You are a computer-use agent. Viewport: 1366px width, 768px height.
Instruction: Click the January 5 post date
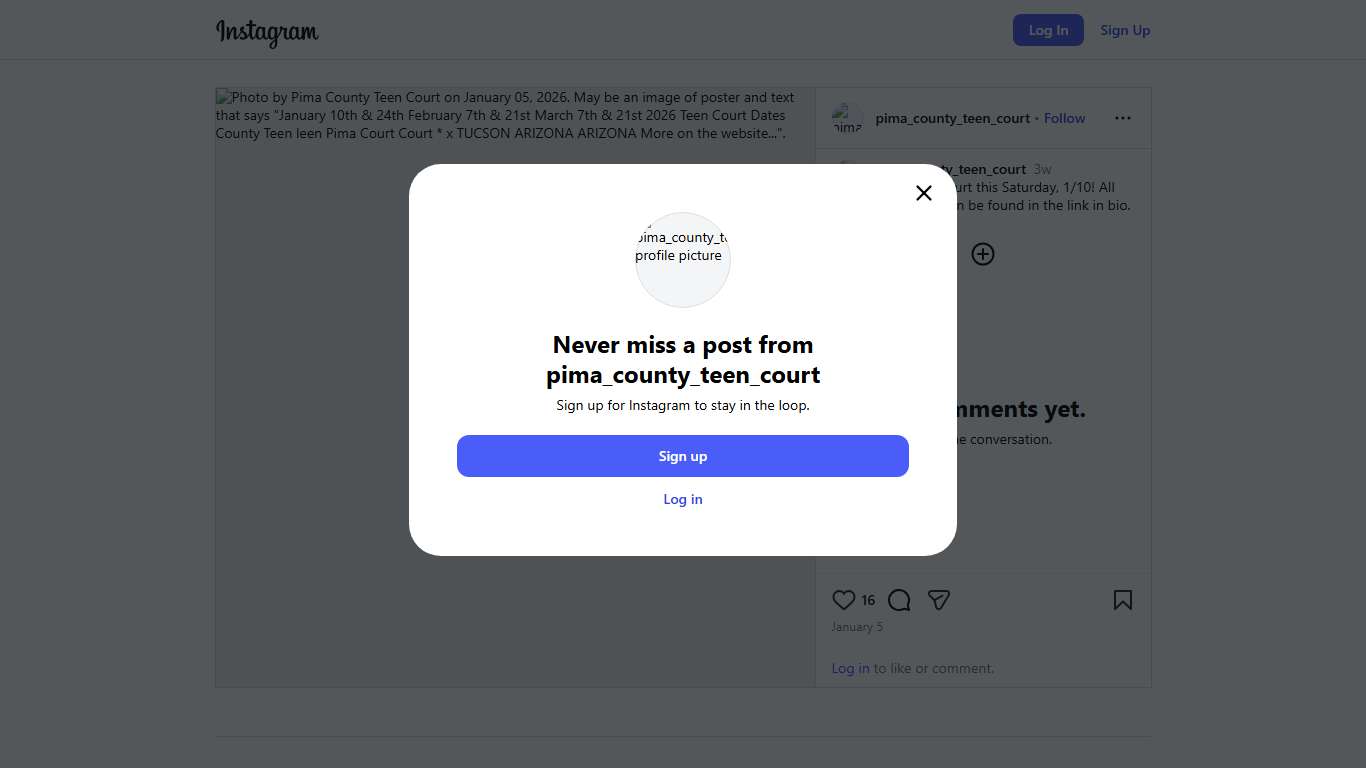(857, 627)
